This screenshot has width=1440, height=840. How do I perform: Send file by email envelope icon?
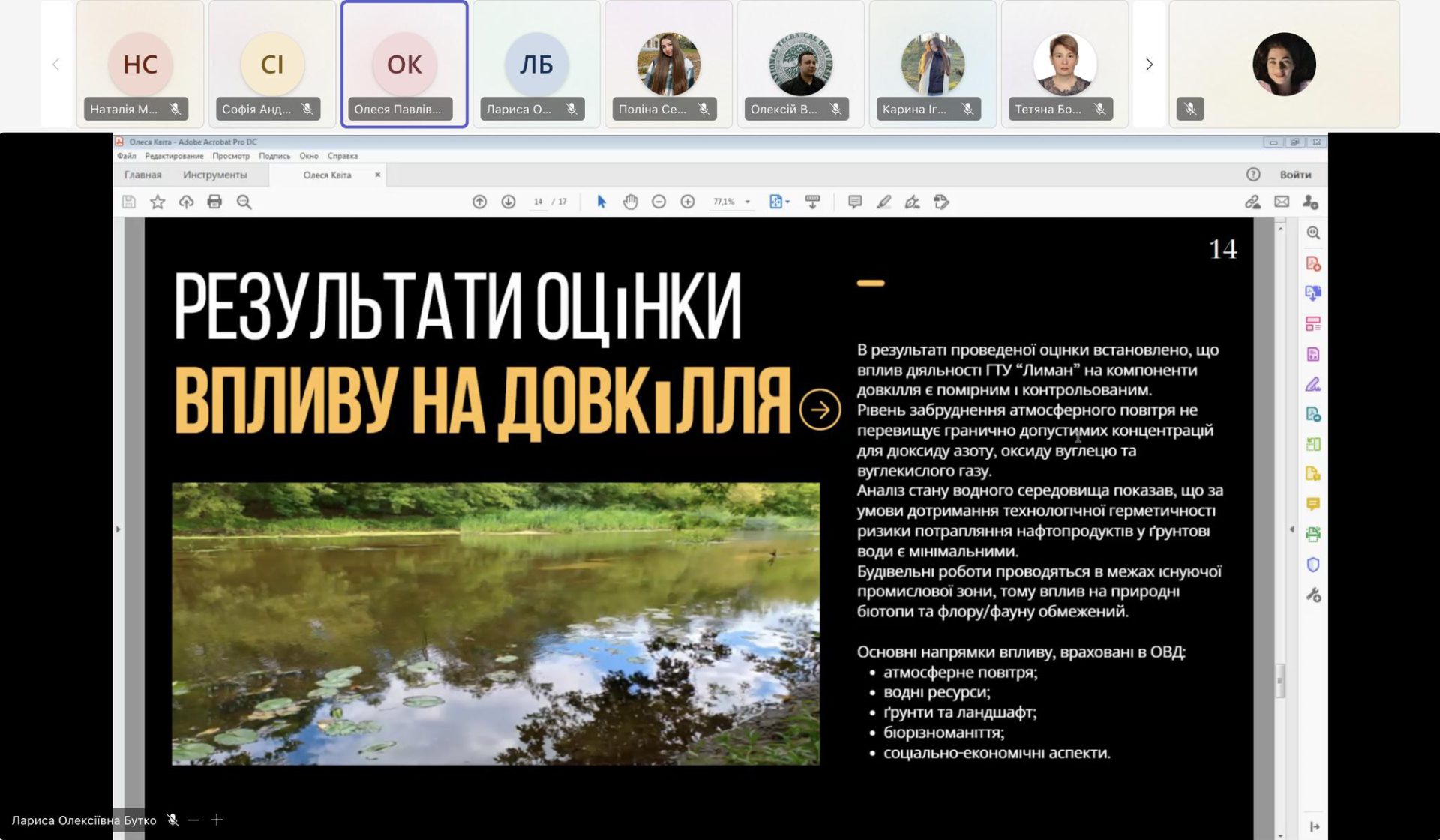coord(1282,202)
